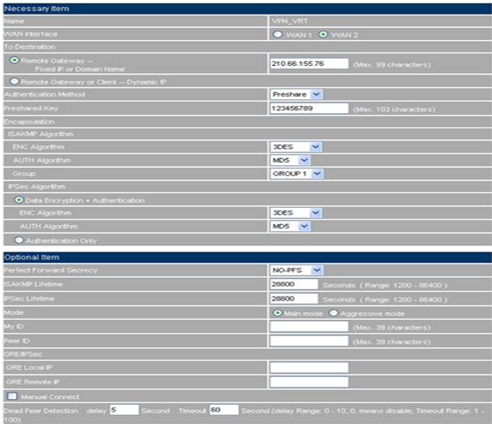
Task: Open the Authentication Method dropdown
Action: click(x=296, y=94)
